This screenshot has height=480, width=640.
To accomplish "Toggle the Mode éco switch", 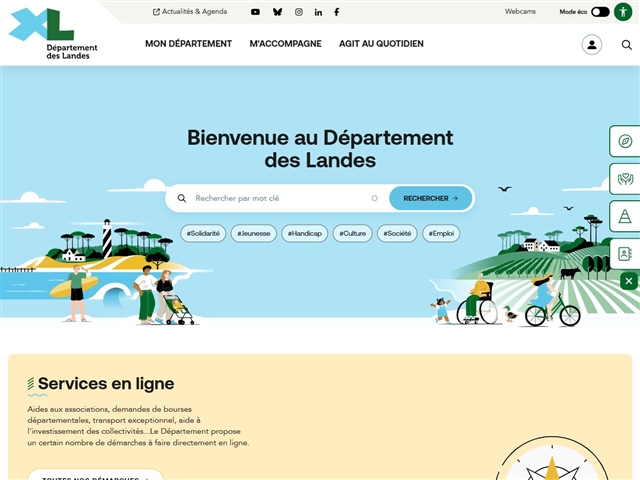I will tap(600, 12).
